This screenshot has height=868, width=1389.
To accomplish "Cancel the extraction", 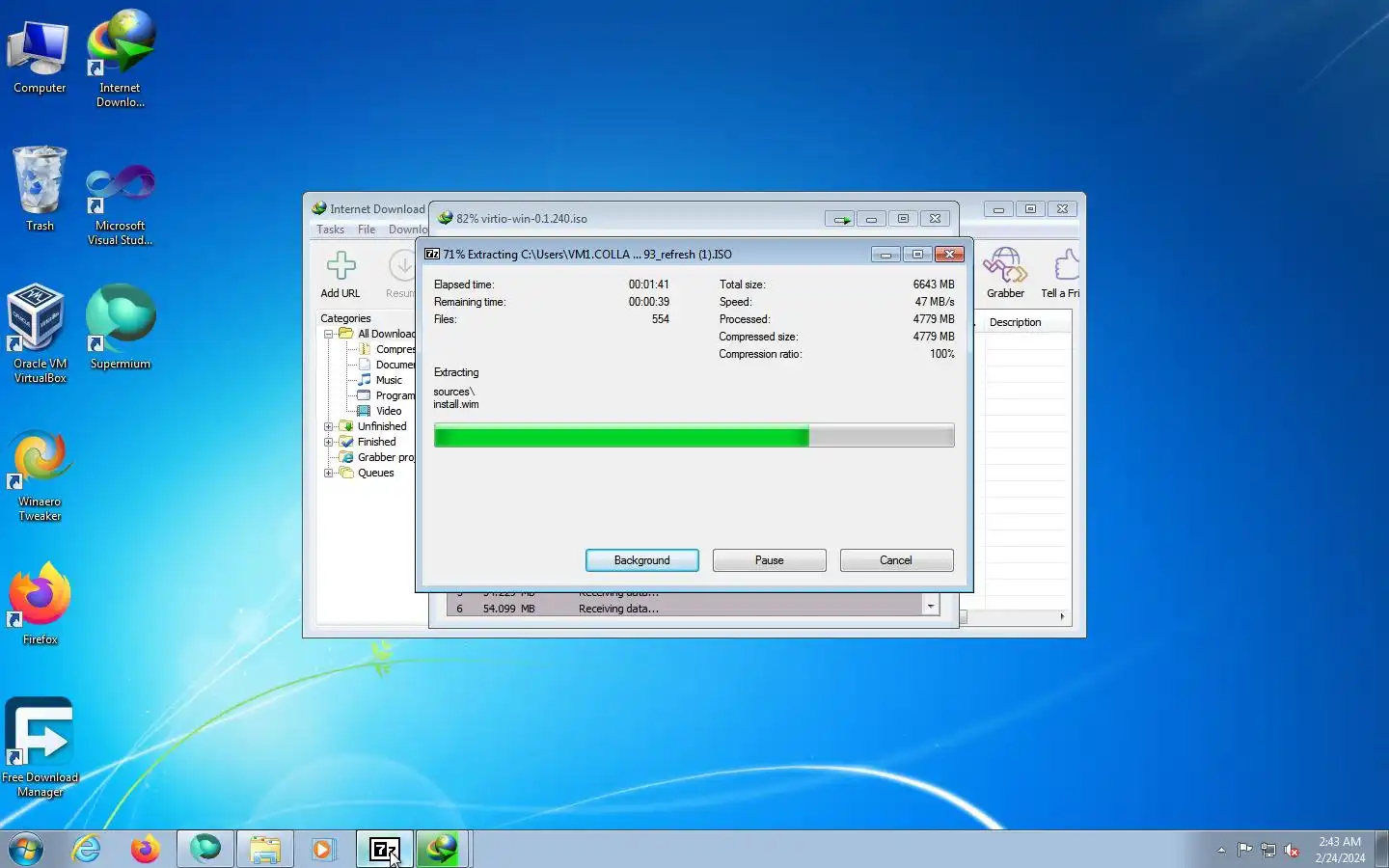I will (896, 560).
